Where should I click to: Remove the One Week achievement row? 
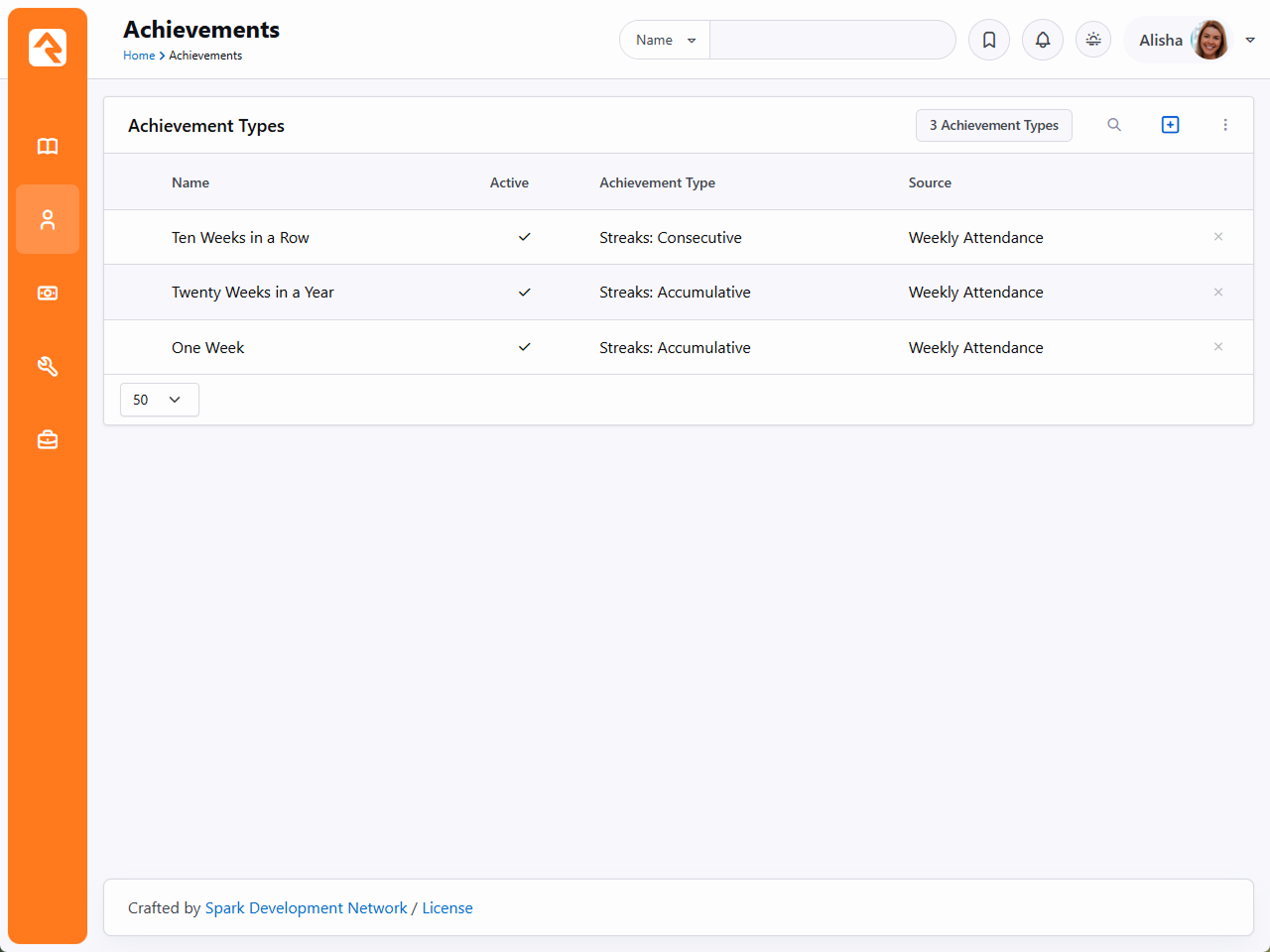[1217, 347]
